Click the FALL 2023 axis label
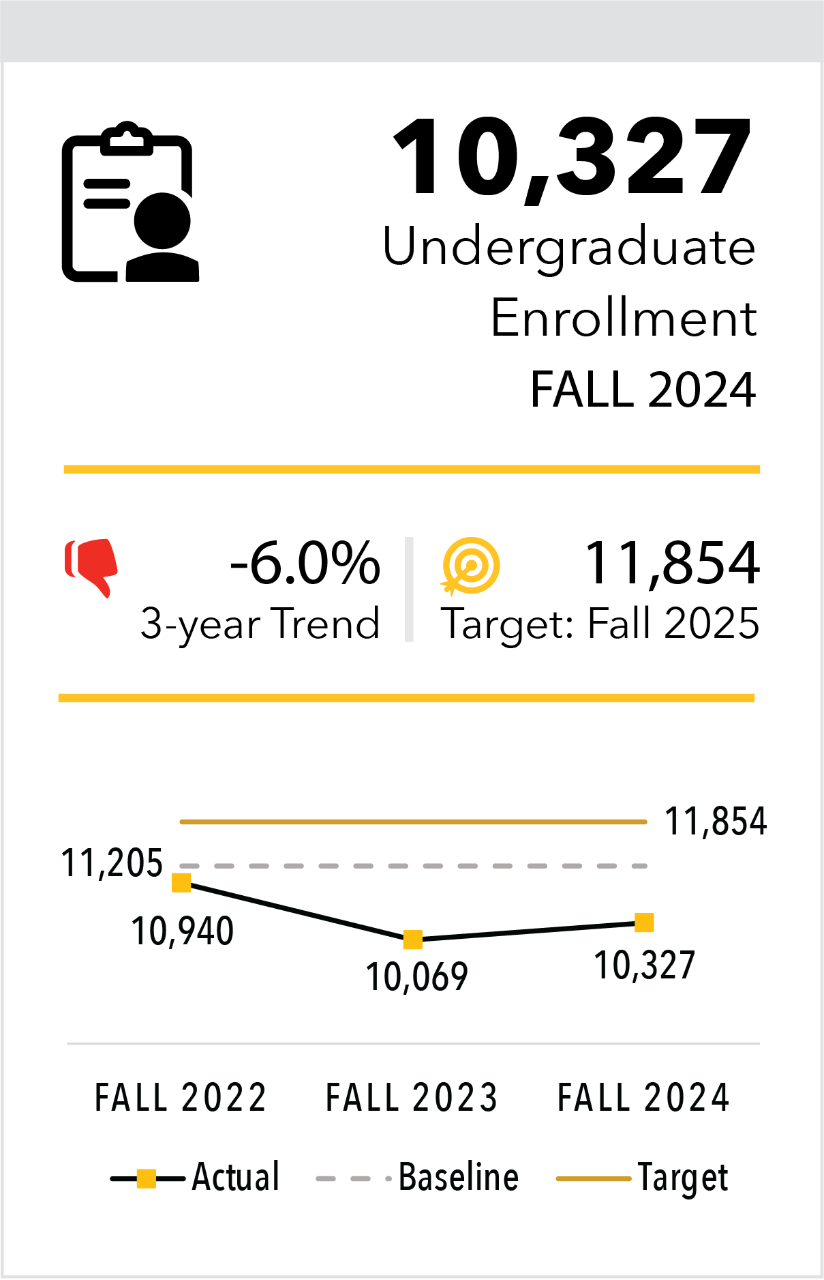 pos(412,1098)
